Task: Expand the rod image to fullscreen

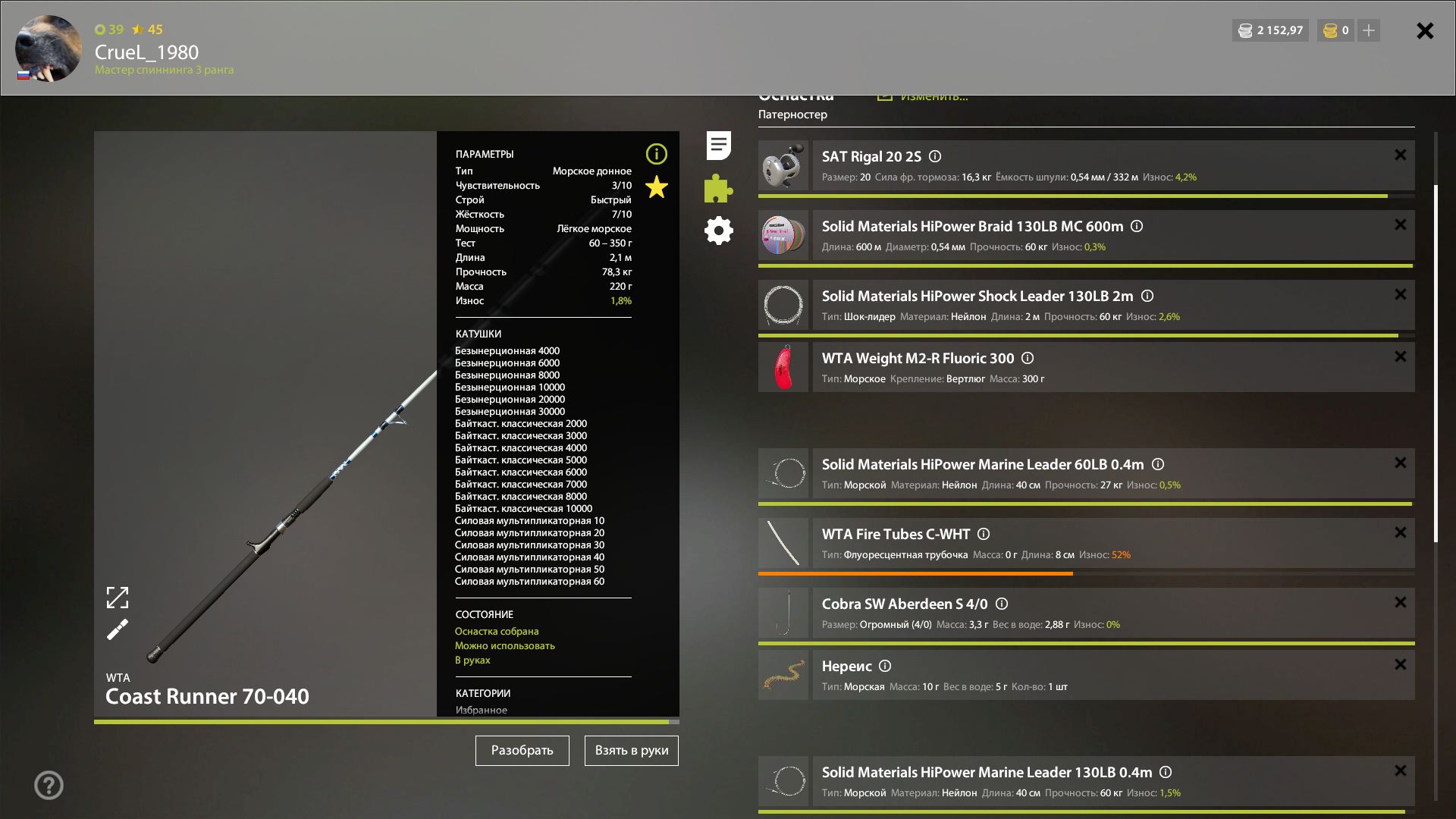Action: point(118,598)
